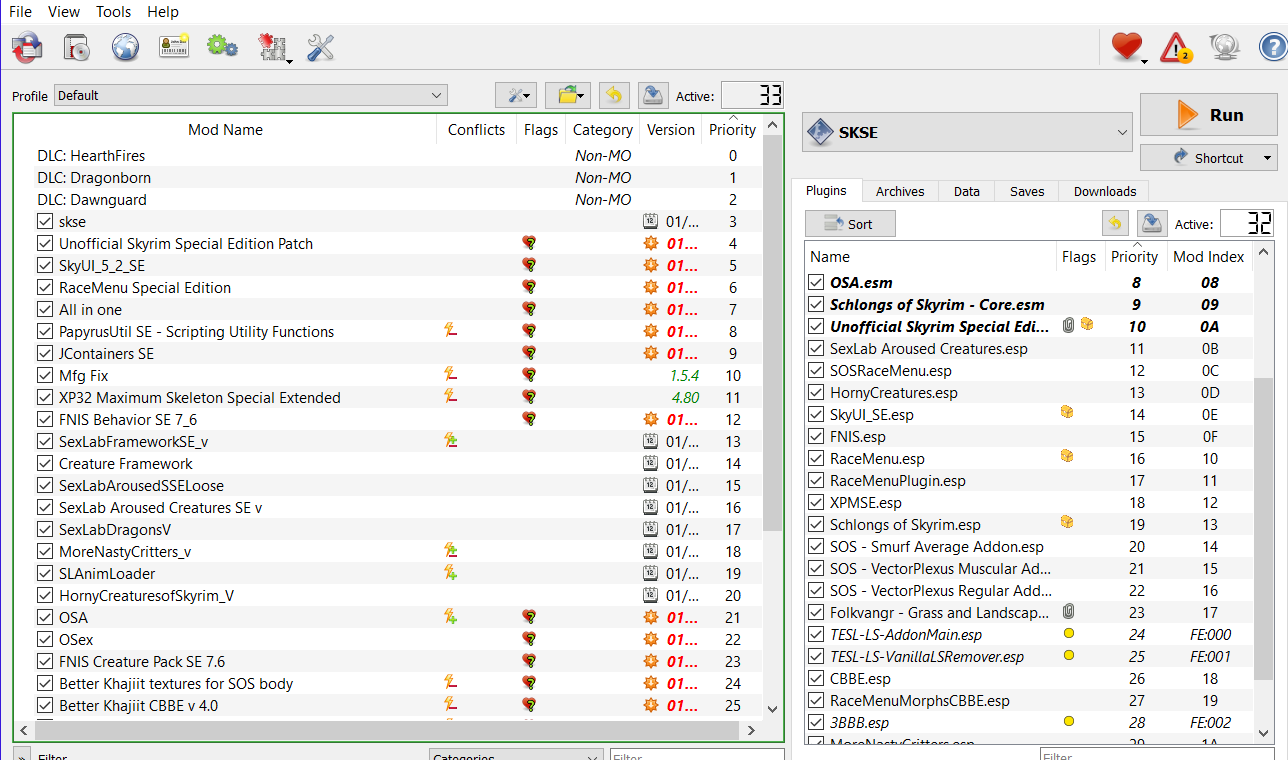This screenshot has height=760, width=1288.
Task: Click the plugin list restore backup arrow icon
Action: tap(1116, 223)
